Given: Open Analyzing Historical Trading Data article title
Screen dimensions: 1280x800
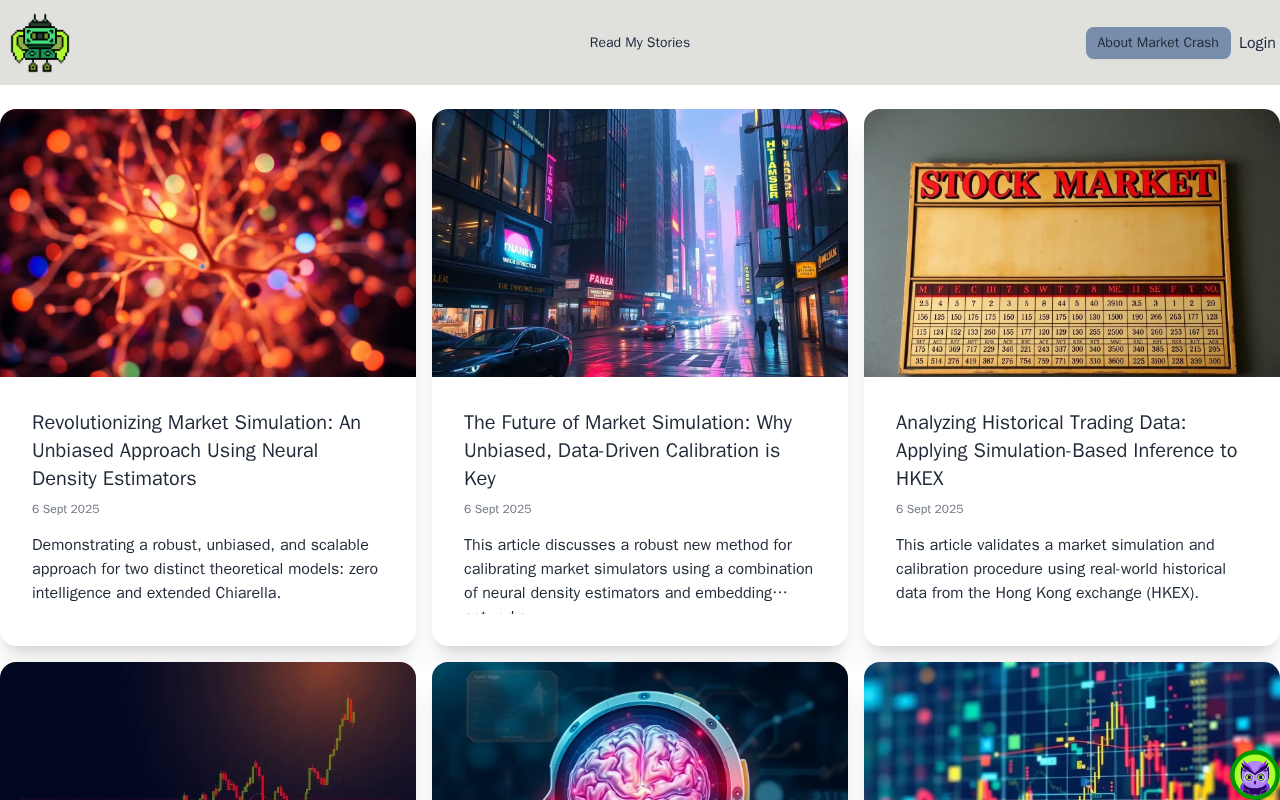Looking at the screenshot, I should pyautogui.click(x=1067, y=450).
